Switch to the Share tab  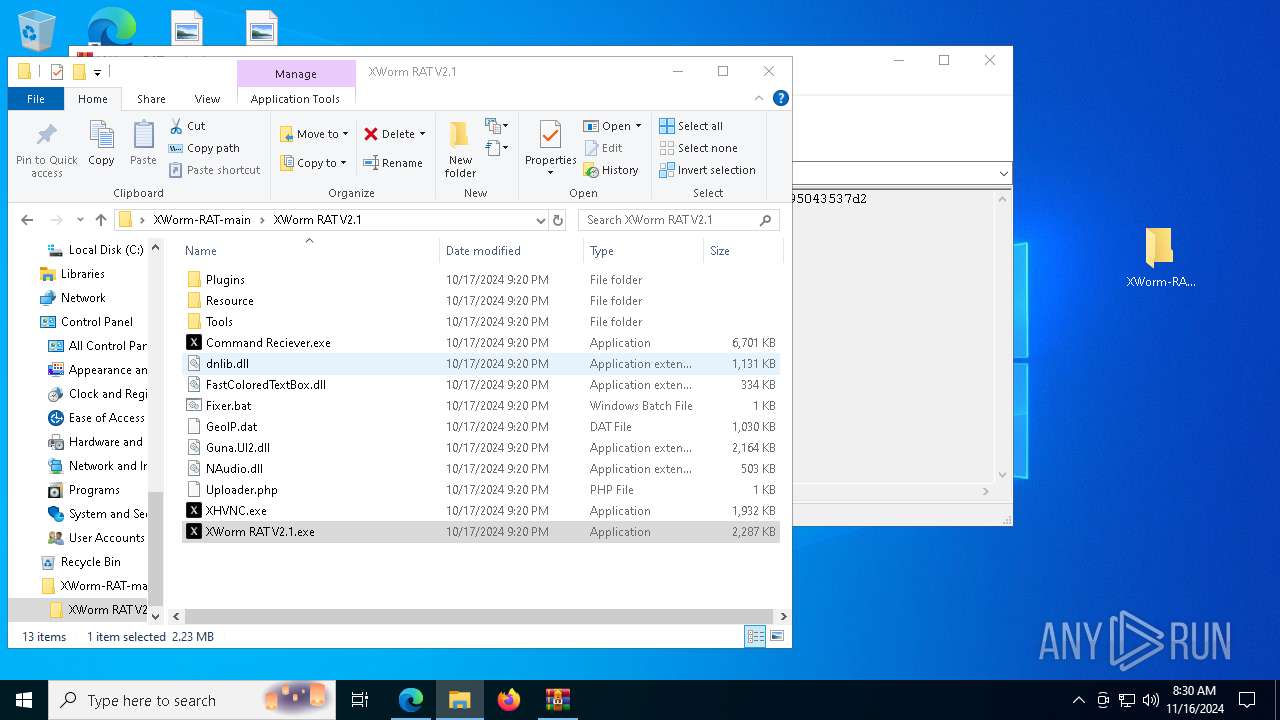[x=151, y=99]
